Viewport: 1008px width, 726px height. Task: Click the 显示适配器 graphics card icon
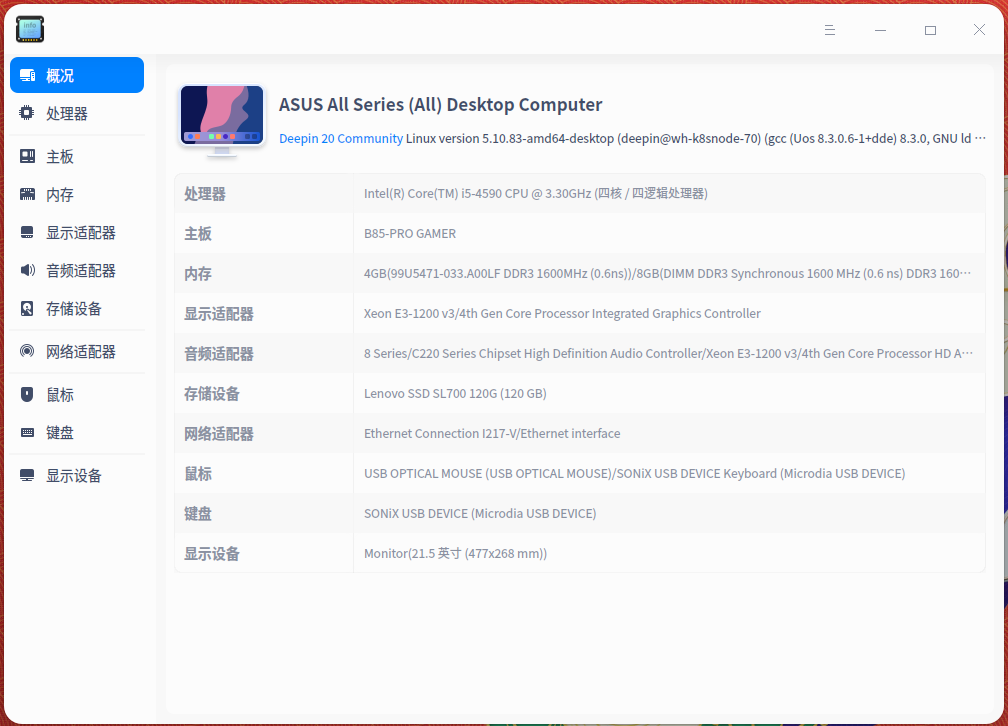click(27, 232)
